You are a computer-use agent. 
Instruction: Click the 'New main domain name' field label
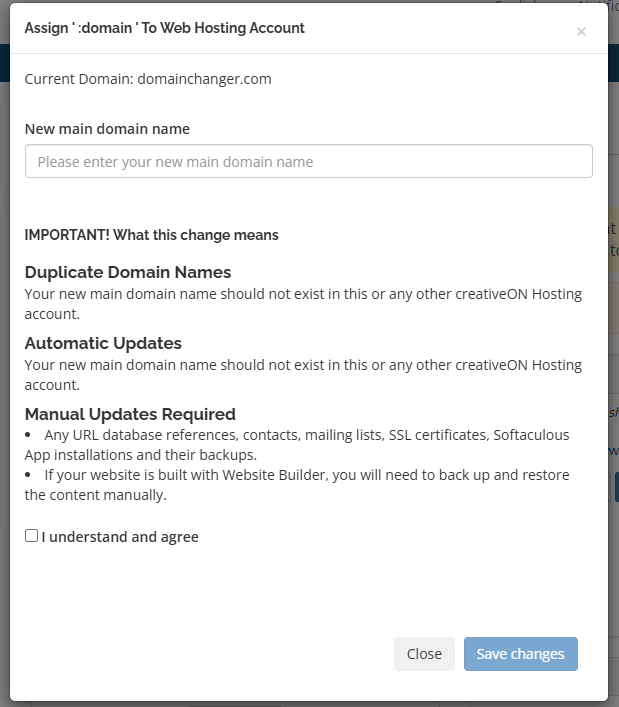point(107,128)
